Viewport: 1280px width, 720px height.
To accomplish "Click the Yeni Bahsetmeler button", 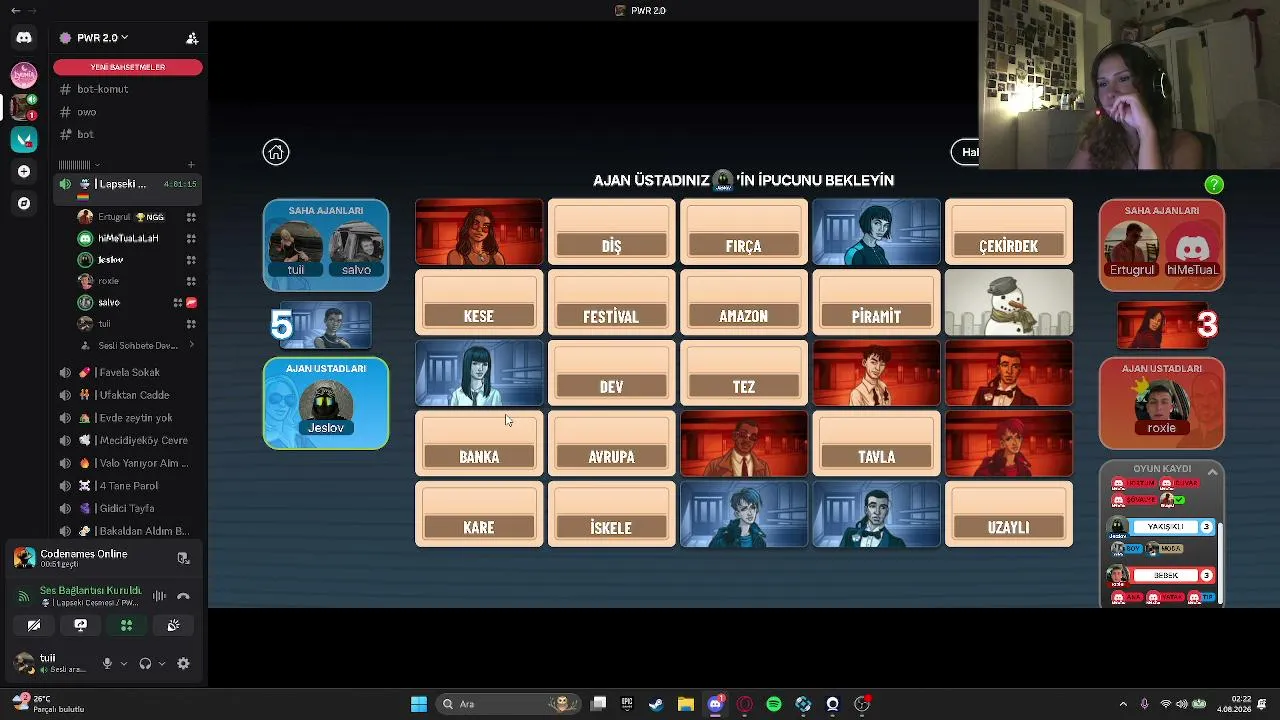I will [x=128, y=67].
